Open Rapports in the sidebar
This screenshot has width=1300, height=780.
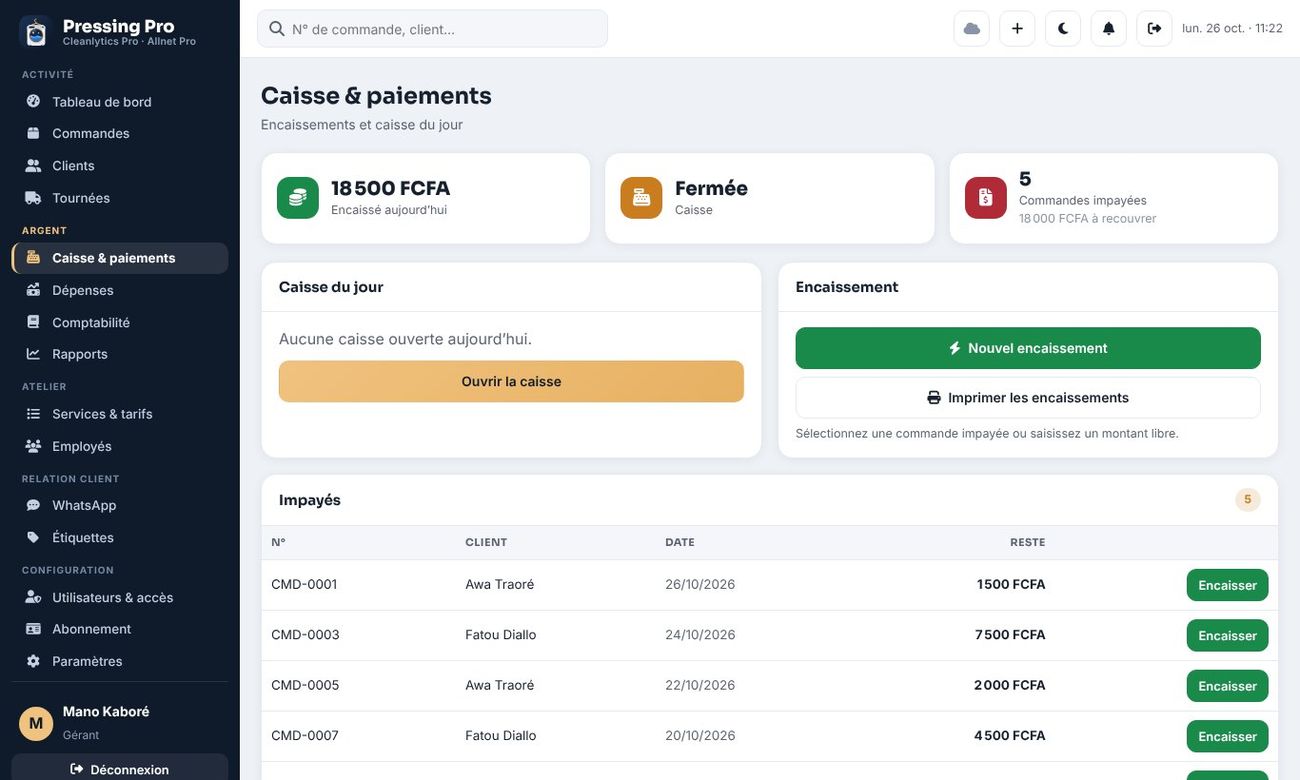(x=120, y=354)
